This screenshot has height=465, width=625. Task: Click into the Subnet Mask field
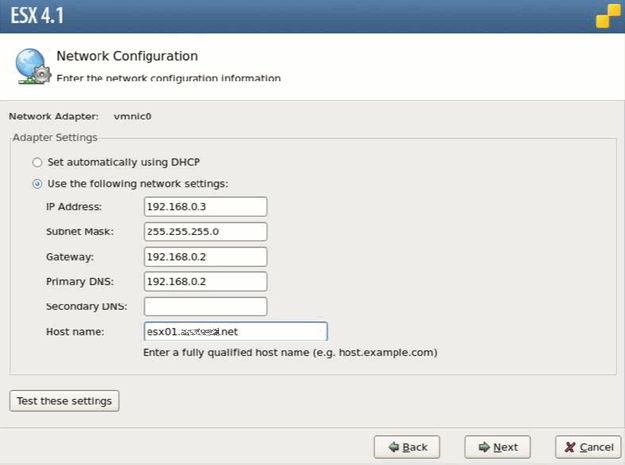pyautogui.click(x=205, y=231)
